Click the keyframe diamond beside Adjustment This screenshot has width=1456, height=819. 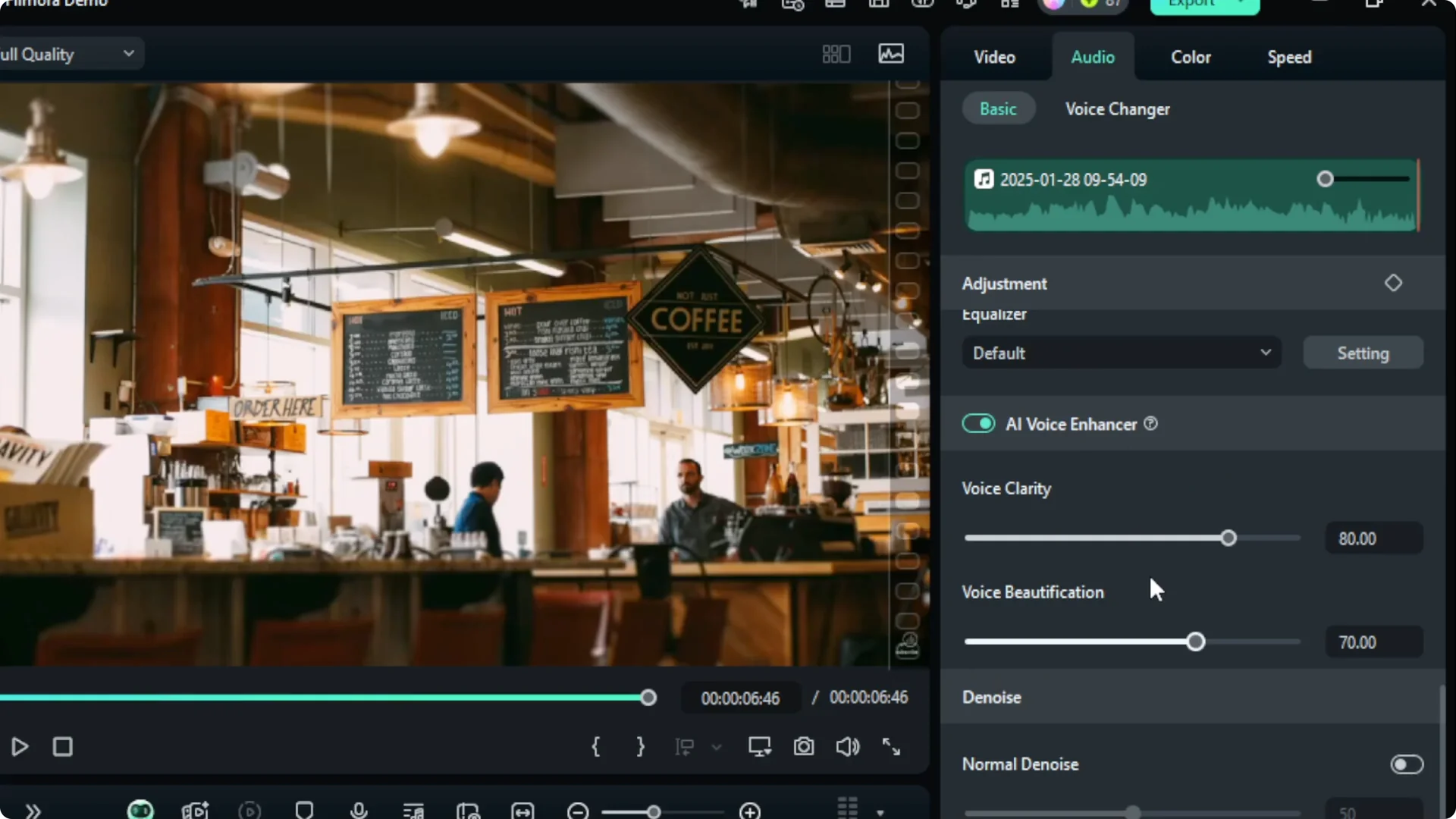point(1394,283)
